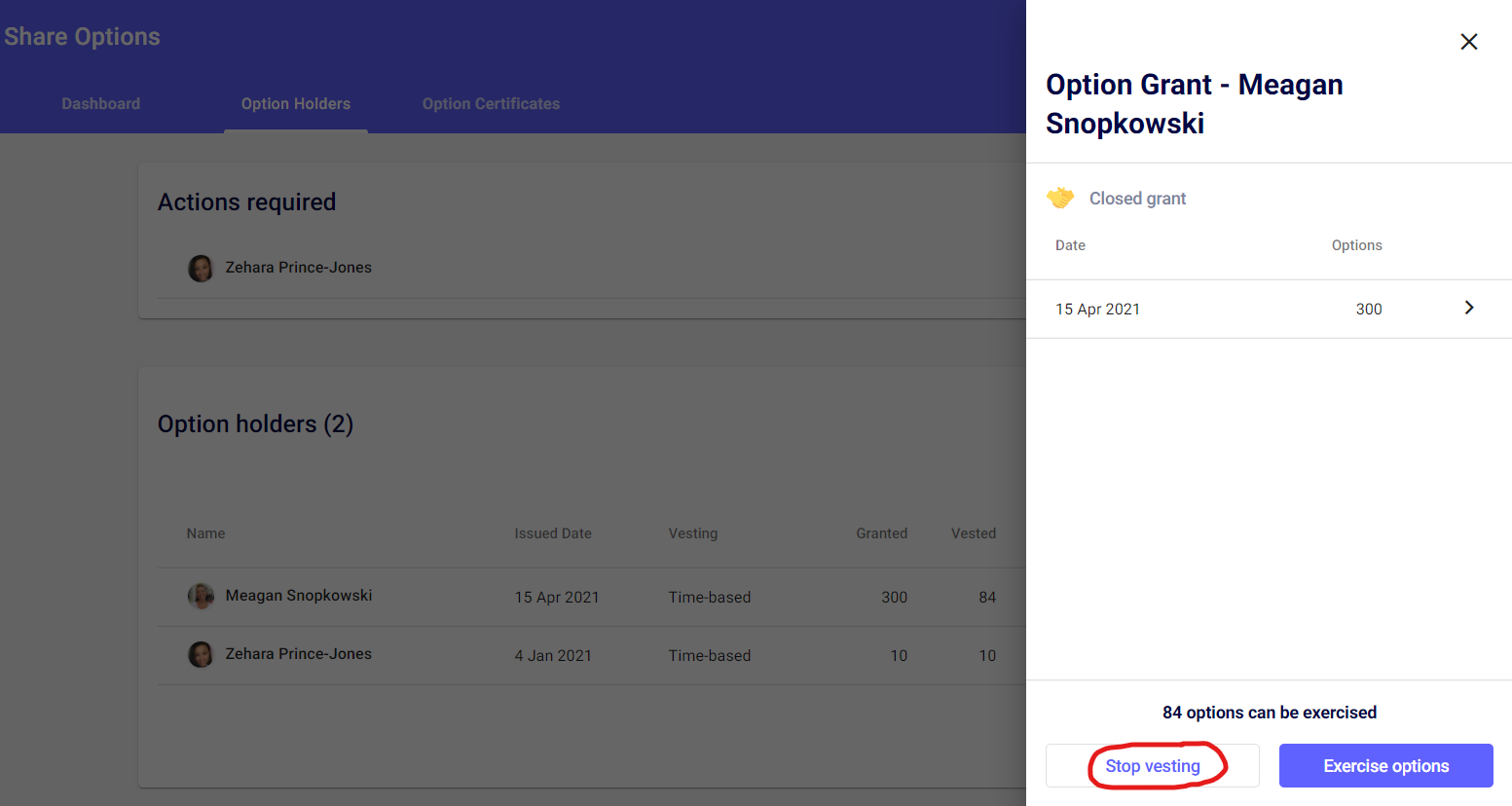Click the Closed grant label
Viewport: 1512px width, 806px height.
point(1137,199)
